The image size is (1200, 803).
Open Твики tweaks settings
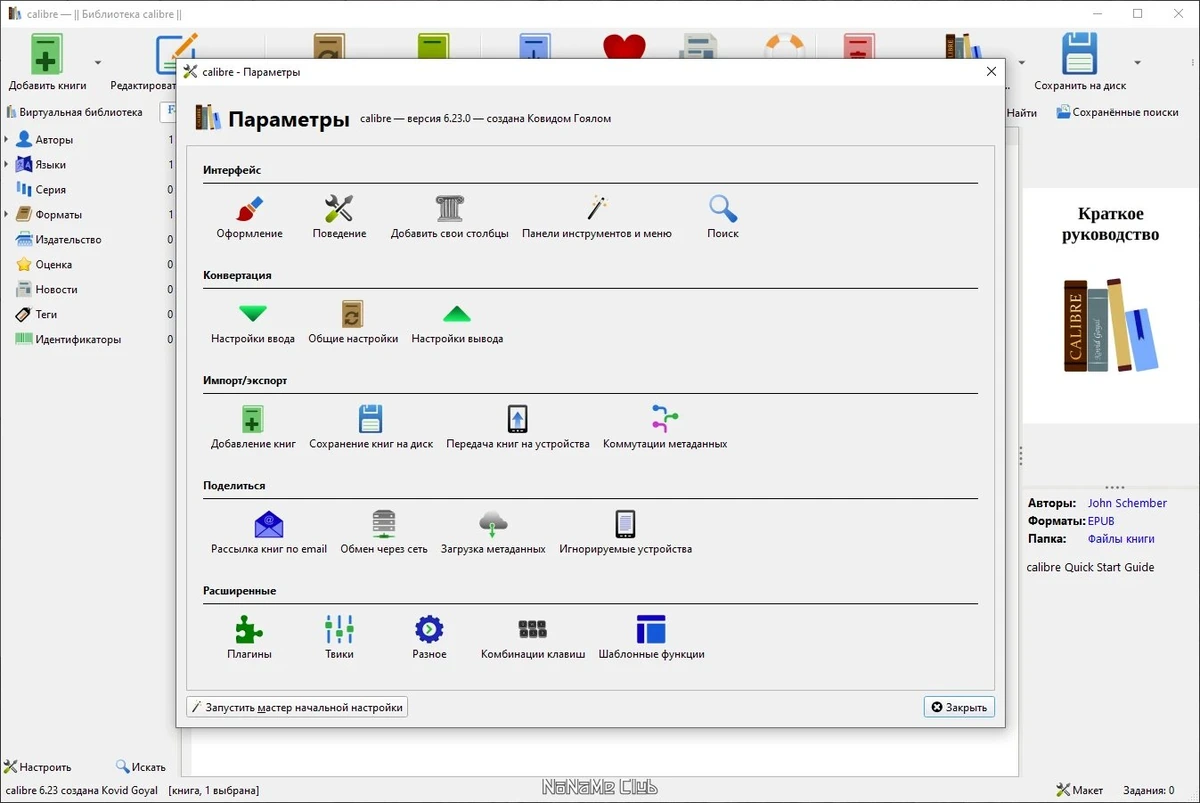[x=339, y=637]
